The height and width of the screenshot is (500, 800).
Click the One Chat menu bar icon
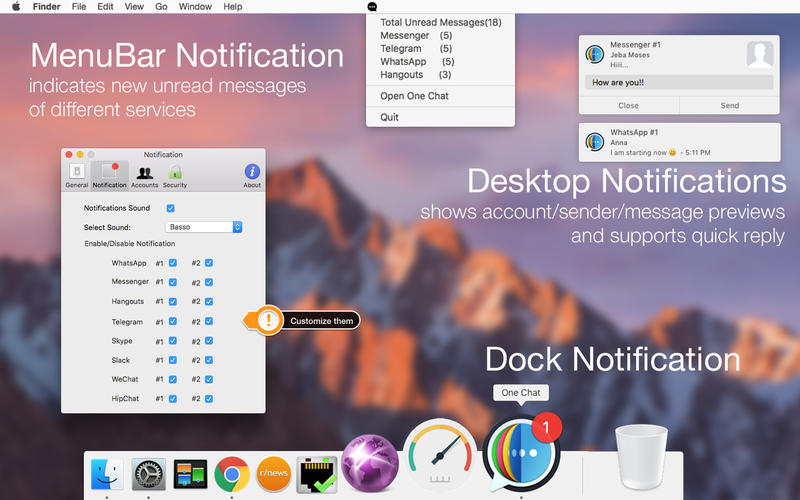click(372, 7)
